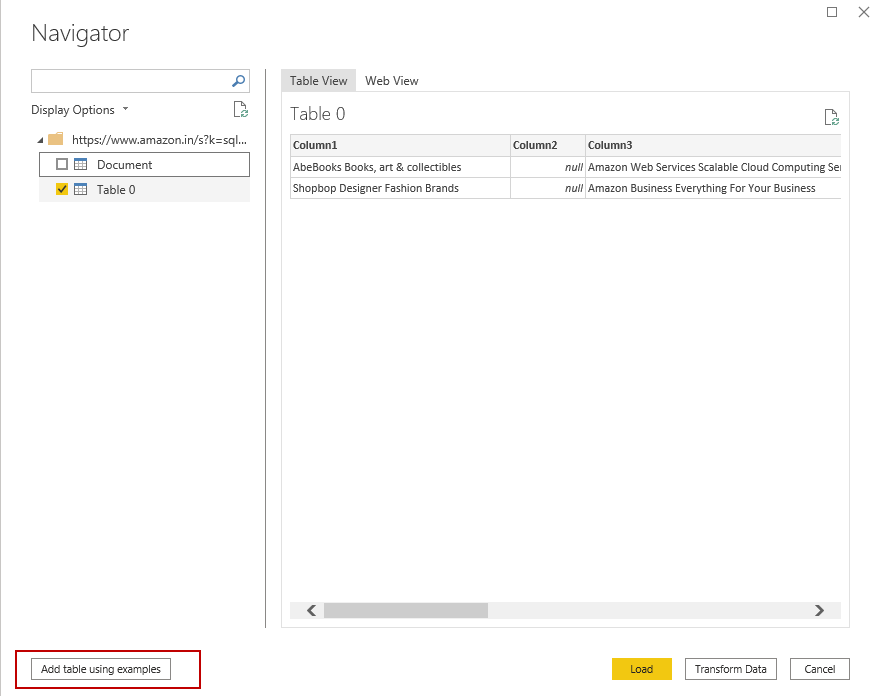Click the Table 0 table icon
The image size is (880, 696).
[x=81, y=189]
